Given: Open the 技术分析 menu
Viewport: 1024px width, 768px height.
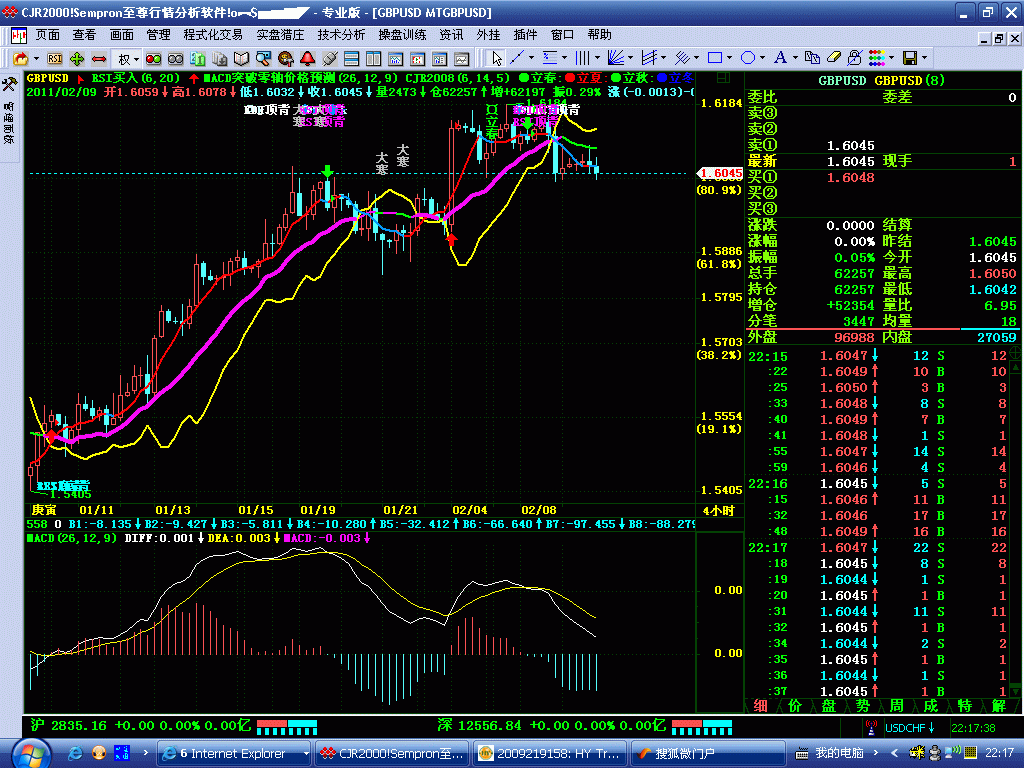Looking at the screenshot, I should click(341, 34).
